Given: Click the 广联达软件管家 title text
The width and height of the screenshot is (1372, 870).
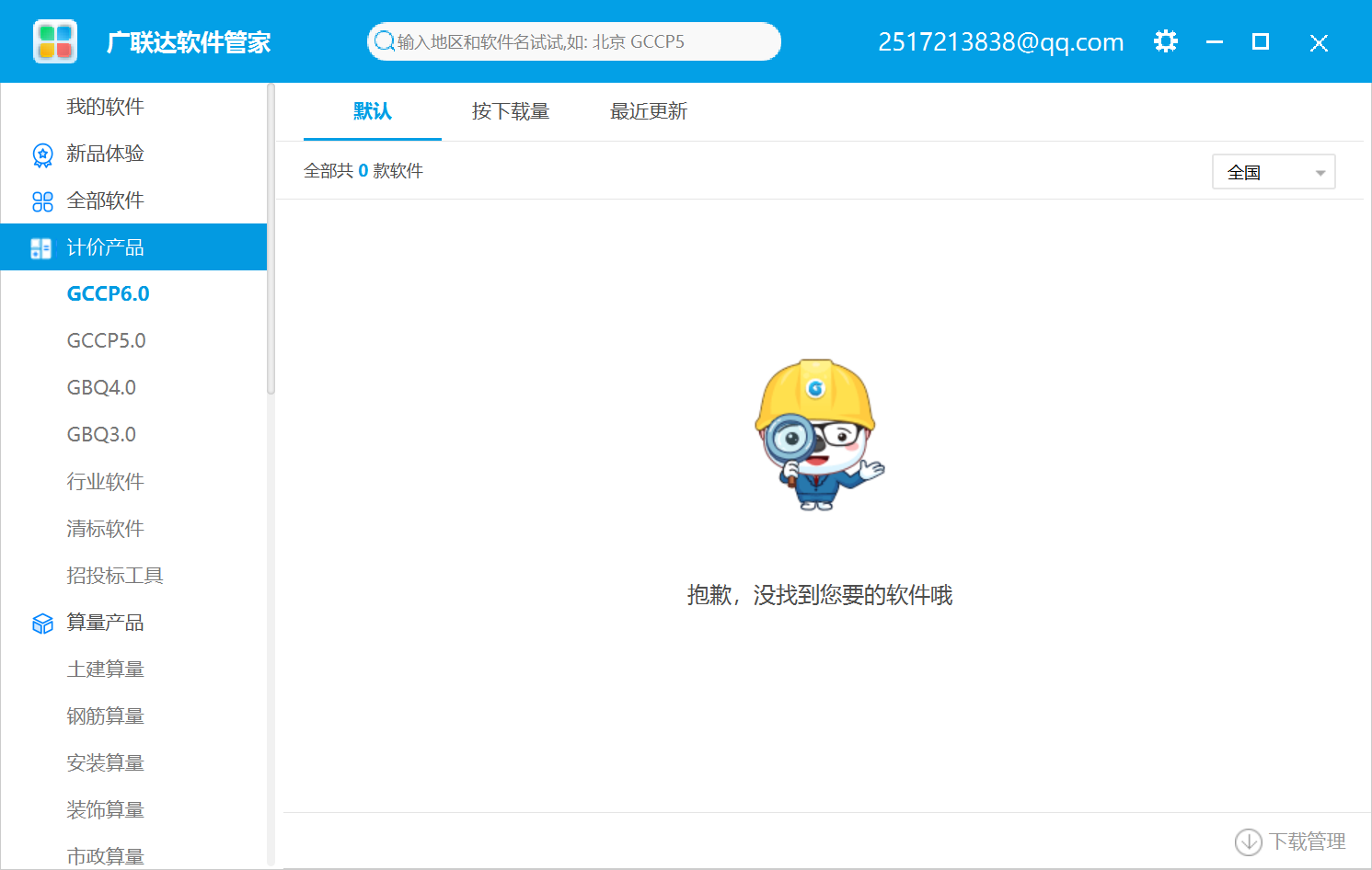Looking at the screenshot, I should point(189,42).
